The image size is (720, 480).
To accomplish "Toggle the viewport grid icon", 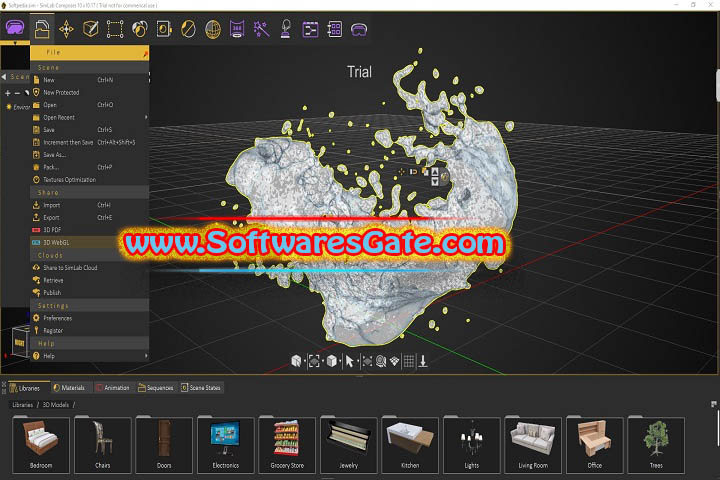I will tap(409, 361).
